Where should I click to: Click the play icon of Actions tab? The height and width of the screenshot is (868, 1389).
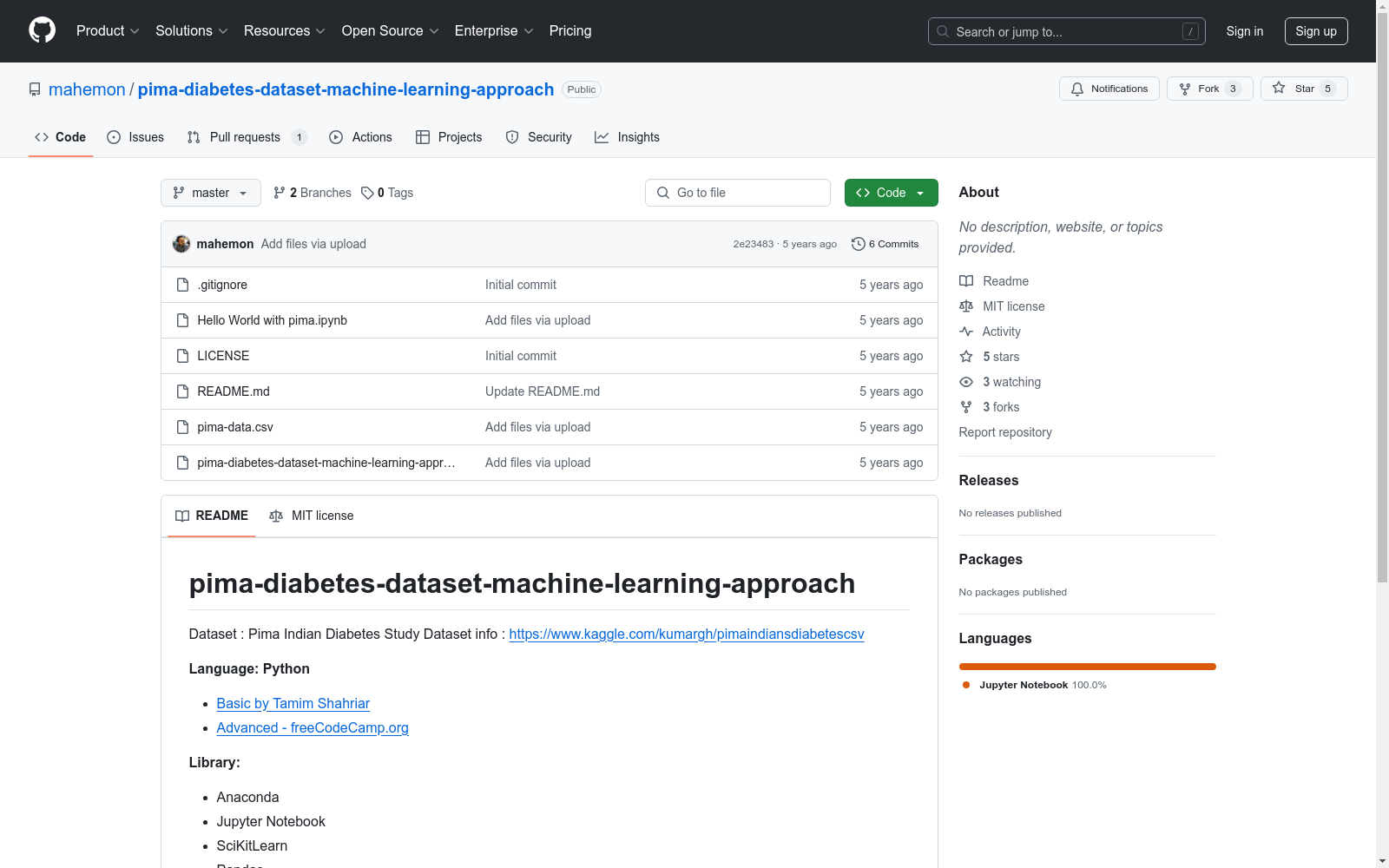point(336,137)
